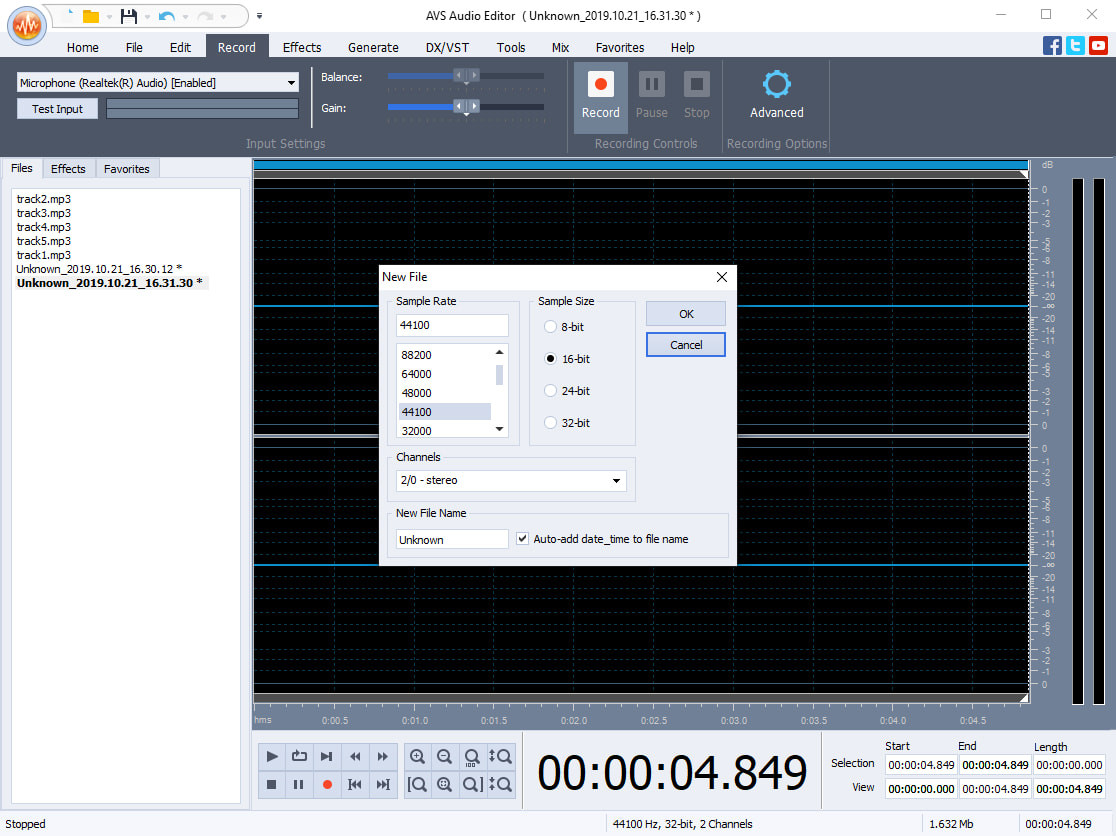Choose the 24-bit sample size option
The width and height of the screenshot is (1116, 836).
(550, 390)
